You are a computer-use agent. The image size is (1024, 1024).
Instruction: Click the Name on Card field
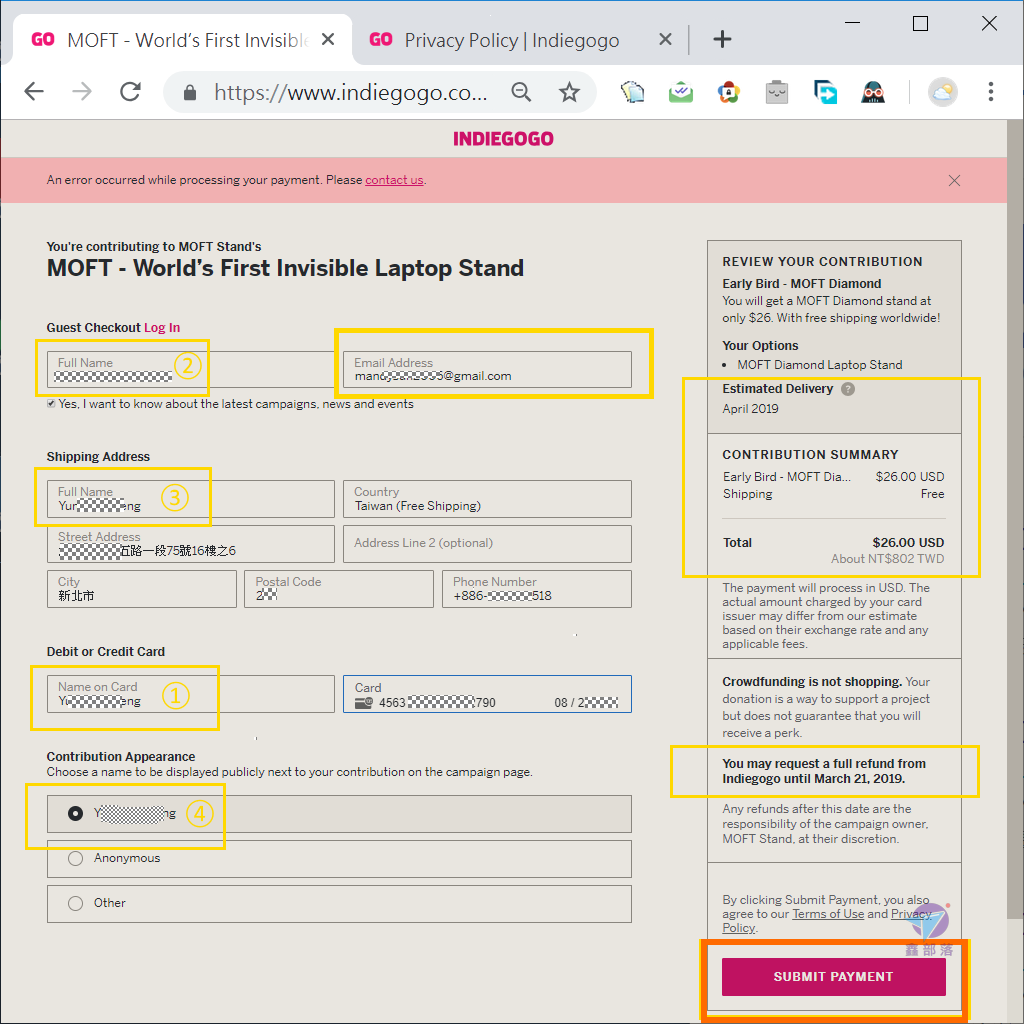pos(191,694)
